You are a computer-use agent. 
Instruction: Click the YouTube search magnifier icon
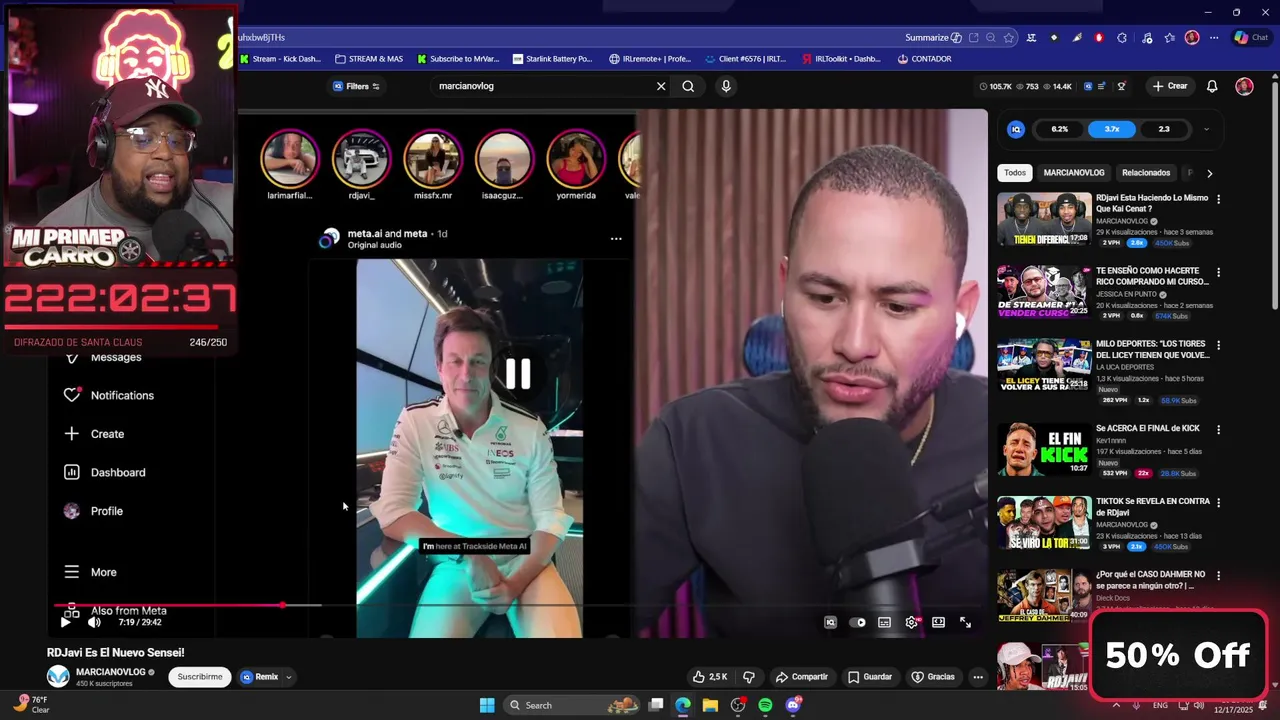(688, 86)
